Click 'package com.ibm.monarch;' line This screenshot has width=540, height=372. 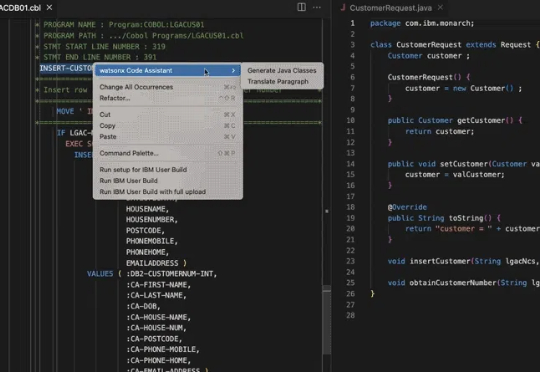pos(422,23)
